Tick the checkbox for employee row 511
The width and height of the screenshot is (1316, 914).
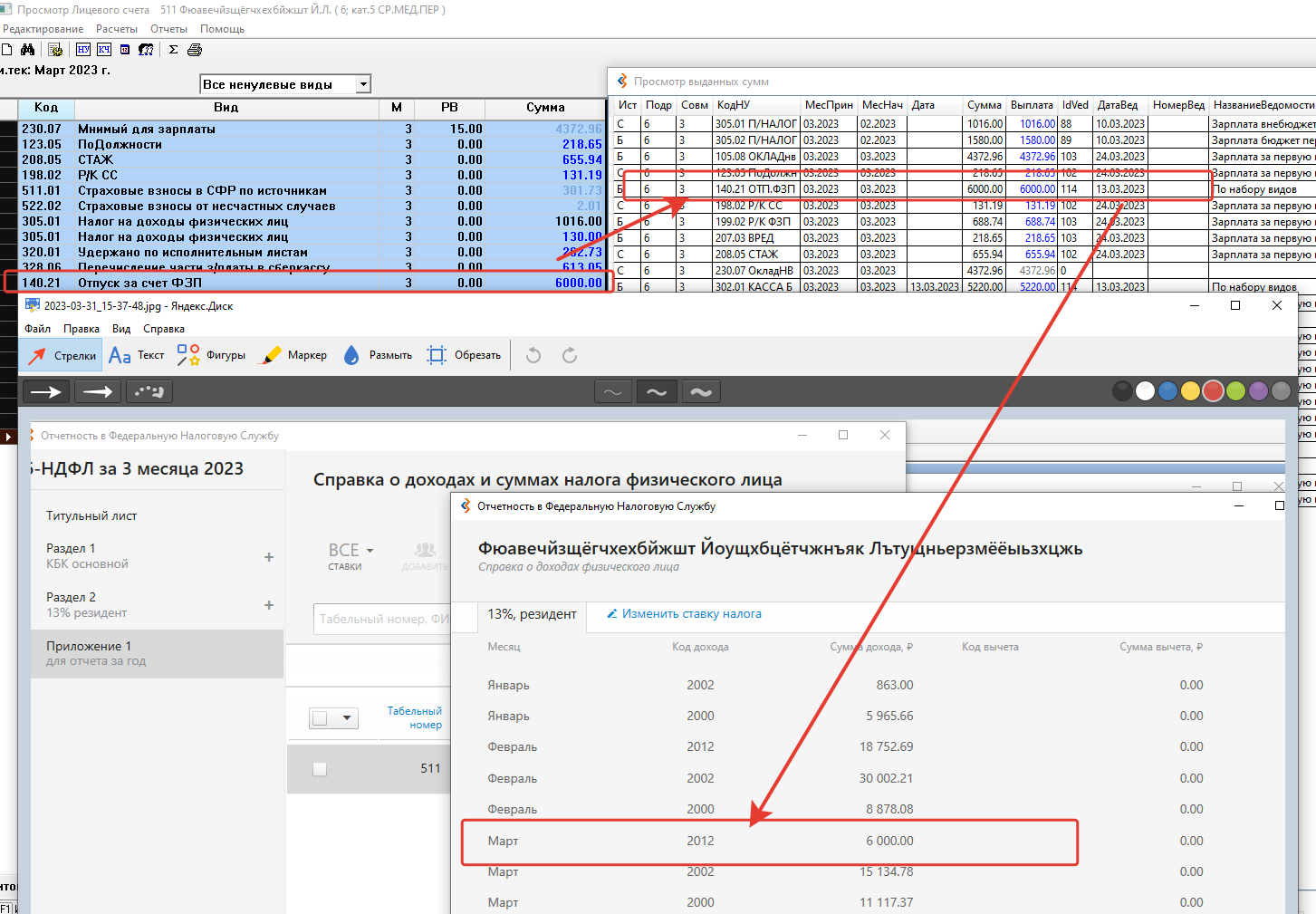pos(319,769)
